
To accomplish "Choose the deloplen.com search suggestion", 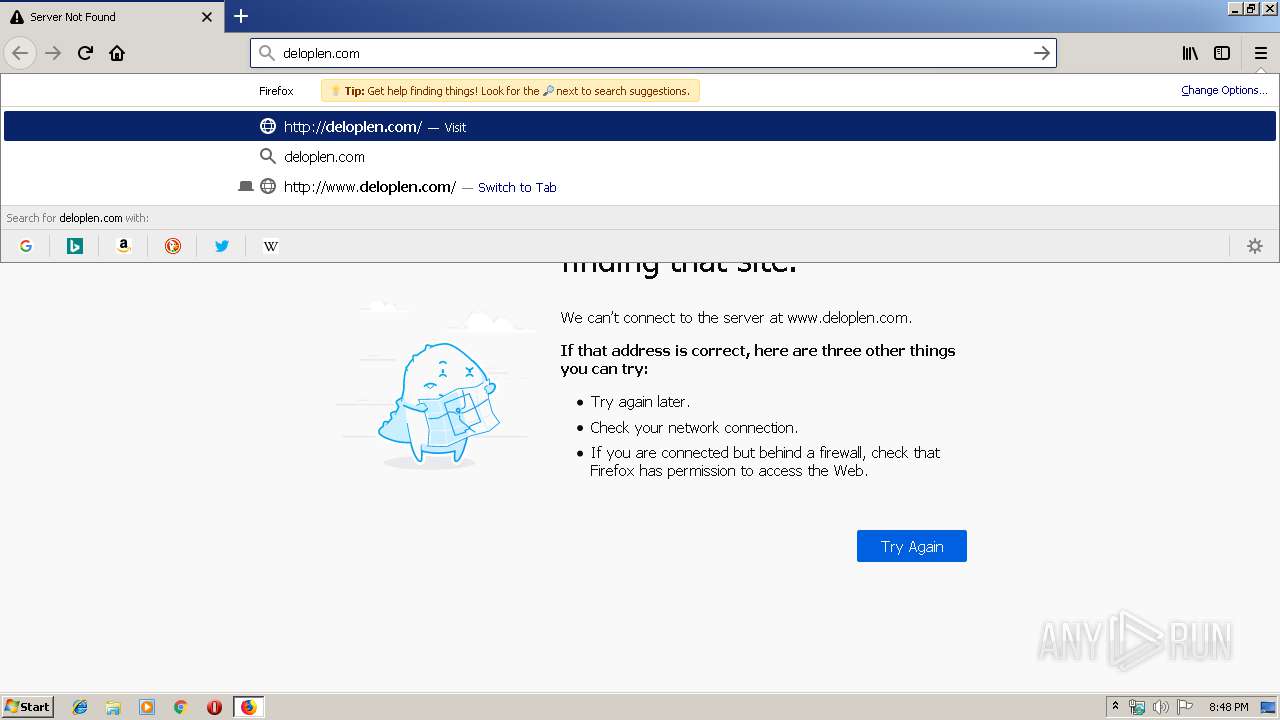I will 640,156.
